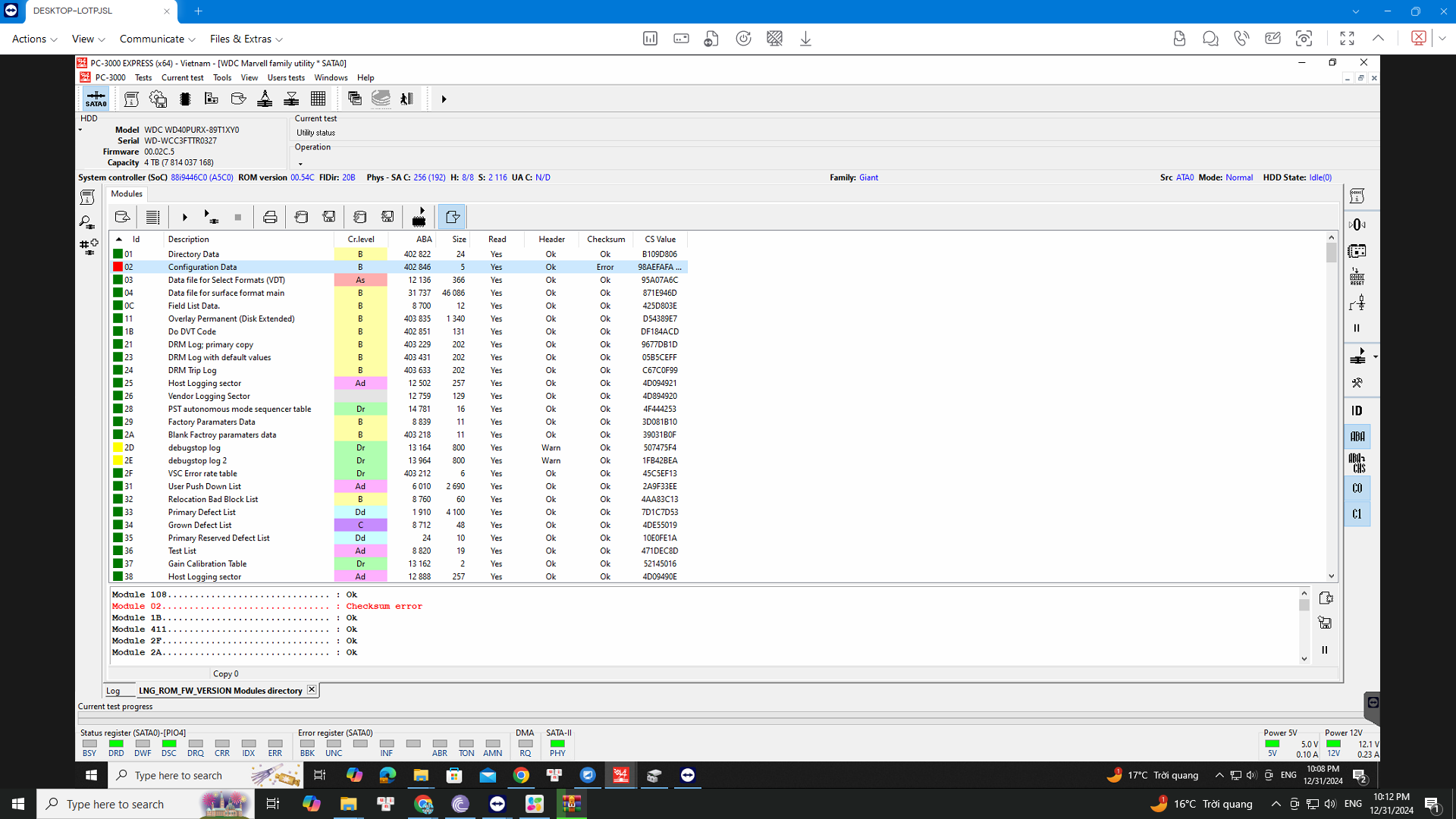This screenshot has width=1456, height=819.
Task: Select the Configuration Data module row
Action: pos(399,267)
